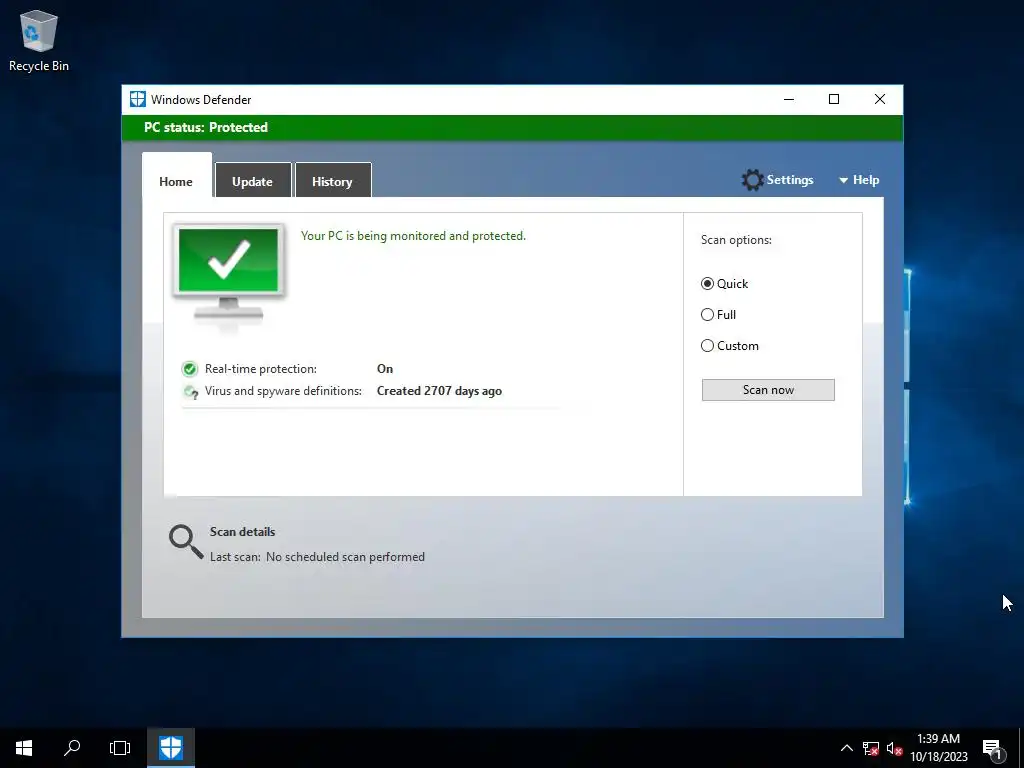Click 'Created 2707 days ago' value
This screenshot has width=1024, height=768.
pos(440,391)
